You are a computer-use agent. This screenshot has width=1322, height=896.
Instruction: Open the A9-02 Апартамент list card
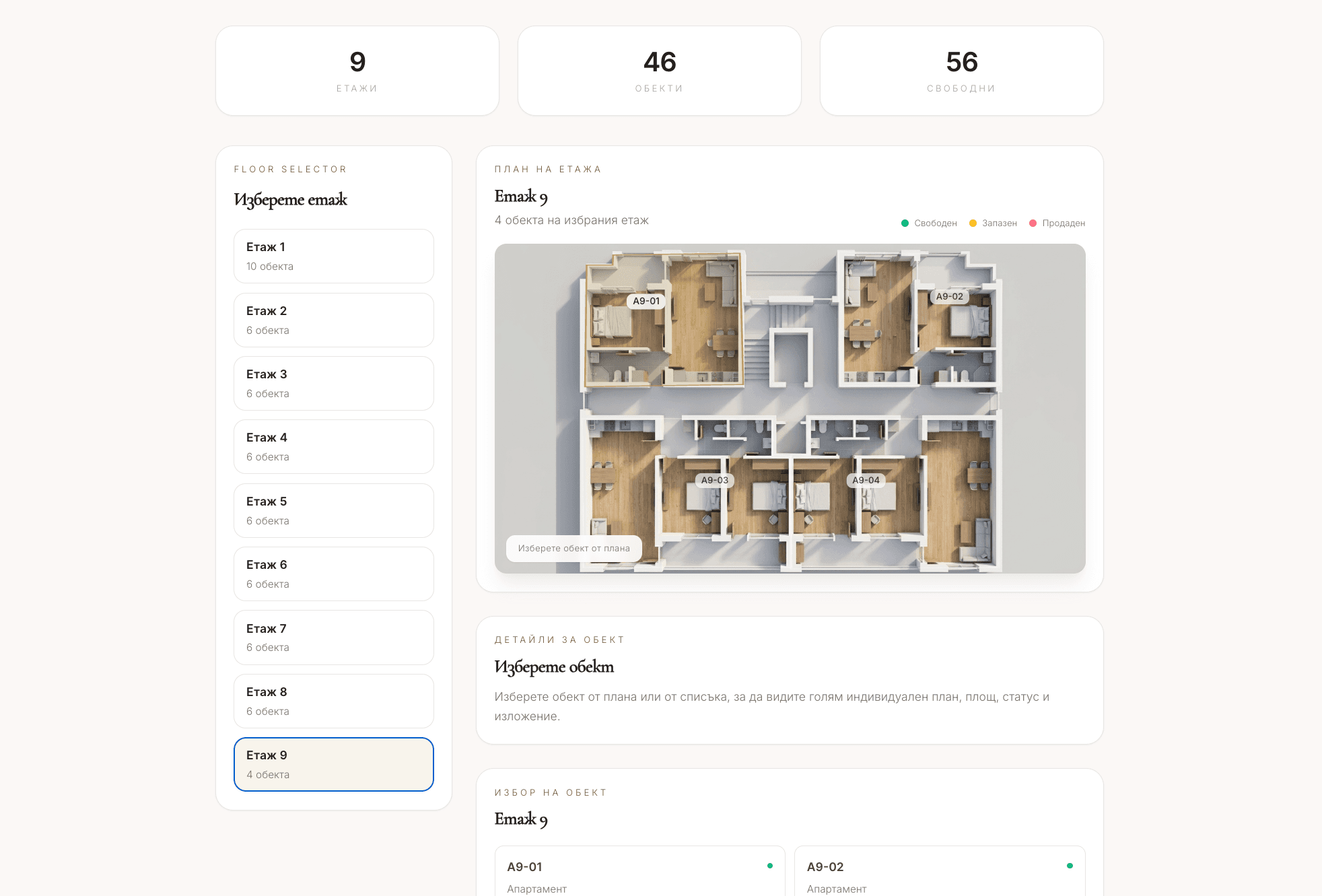tap(940, 871)
